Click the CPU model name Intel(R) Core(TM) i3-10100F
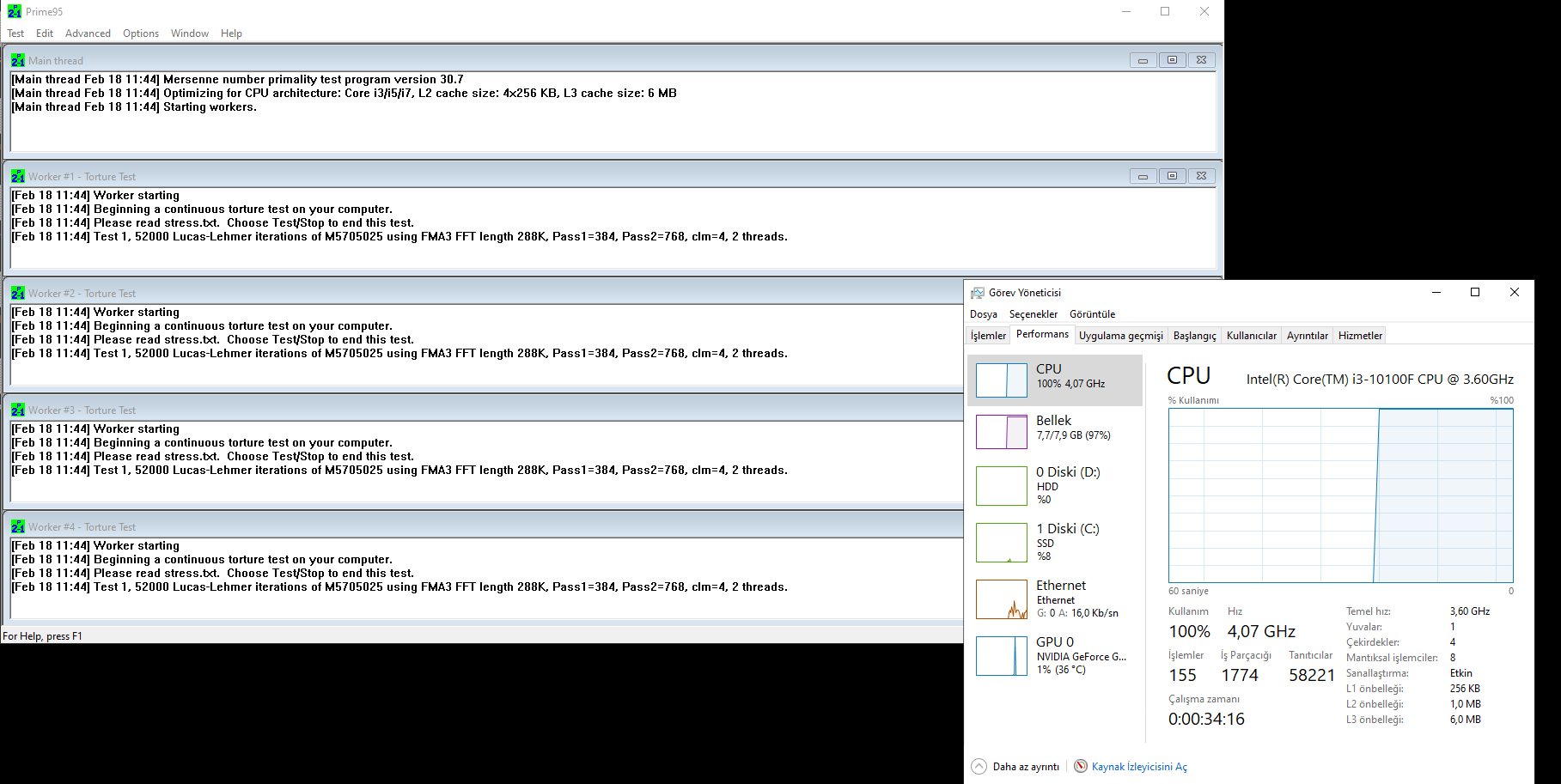Screen dimensions: 1561x784 tap(1380, 380)
